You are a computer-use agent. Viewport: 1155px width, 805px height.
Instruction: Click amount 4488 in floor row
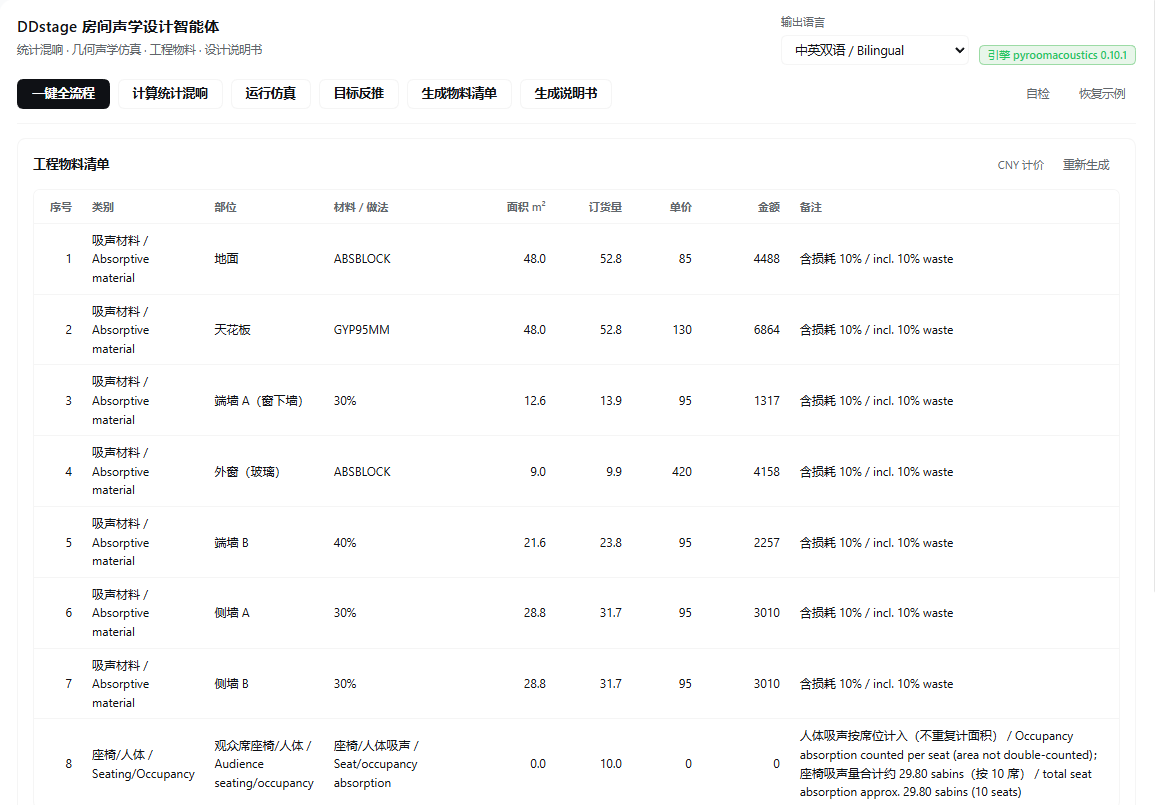click(766, 259)
